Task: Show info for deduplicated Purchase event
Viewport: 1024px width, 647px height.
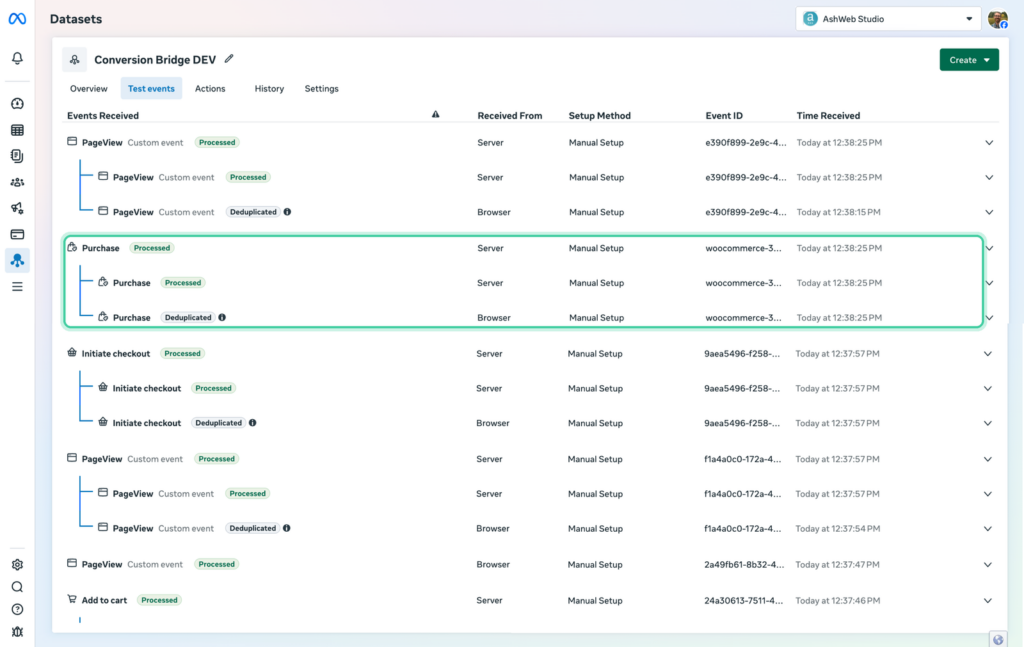Action: [222, 317]
